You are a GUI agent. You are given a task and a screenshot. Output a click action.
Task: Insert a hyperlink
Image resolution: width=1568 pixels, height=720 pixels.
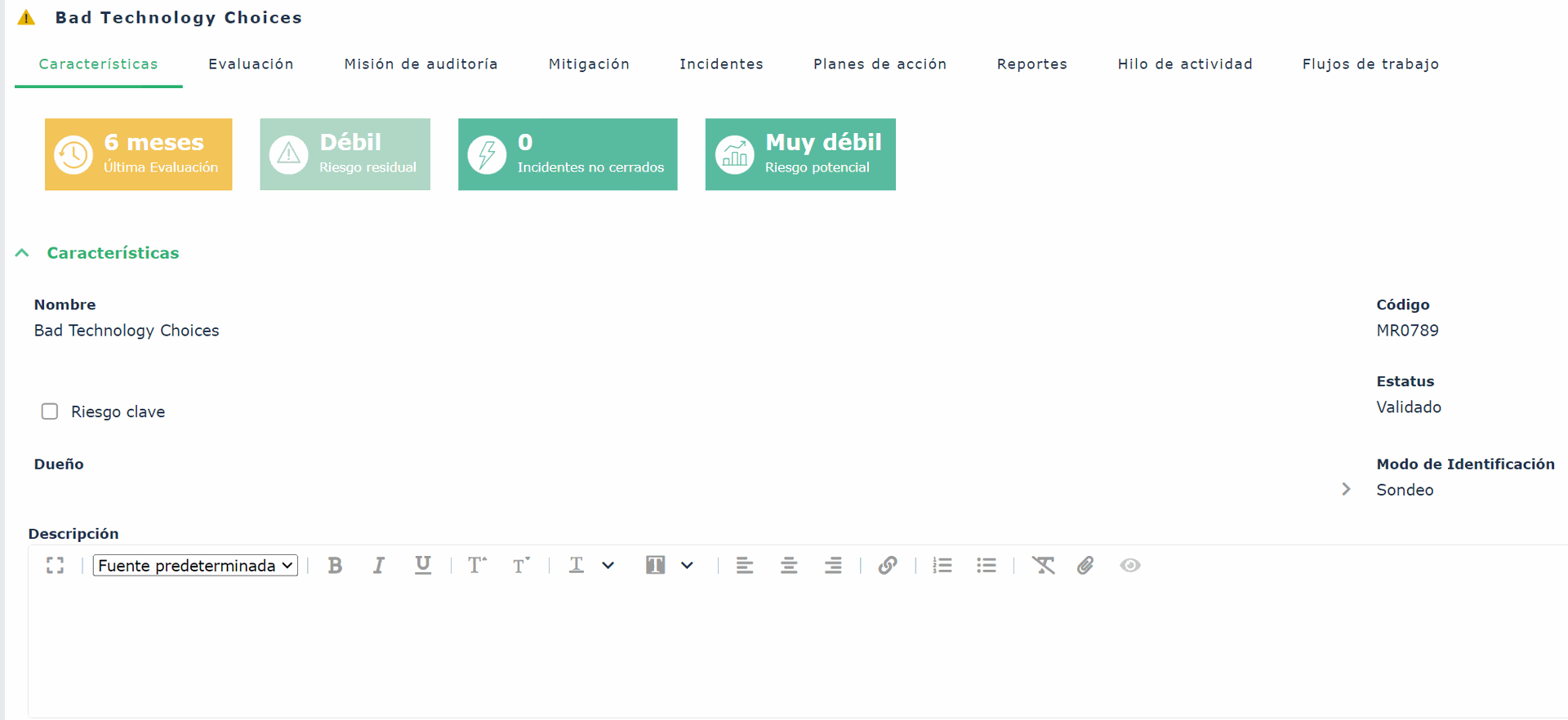point(888,565)
